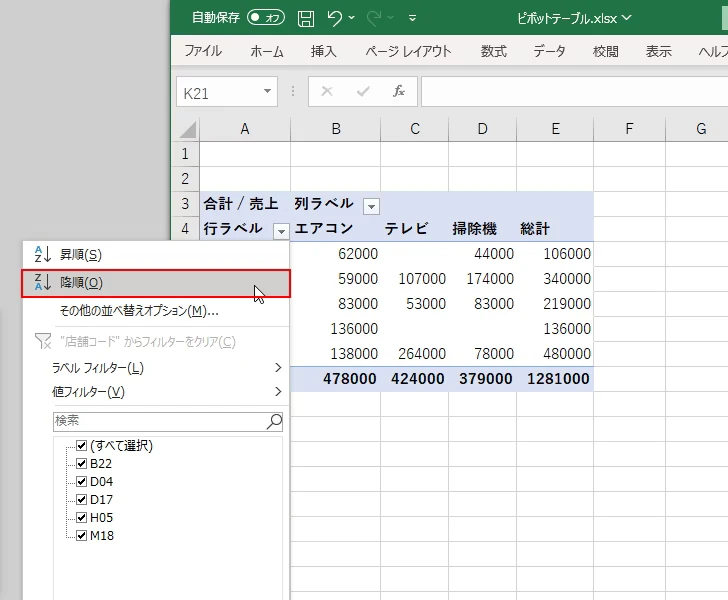Image resolution: width=728 pixels, height=600 pixels.
Task: Click the formula bar Enter checkmark icon
Action: (x=363, y=91)
